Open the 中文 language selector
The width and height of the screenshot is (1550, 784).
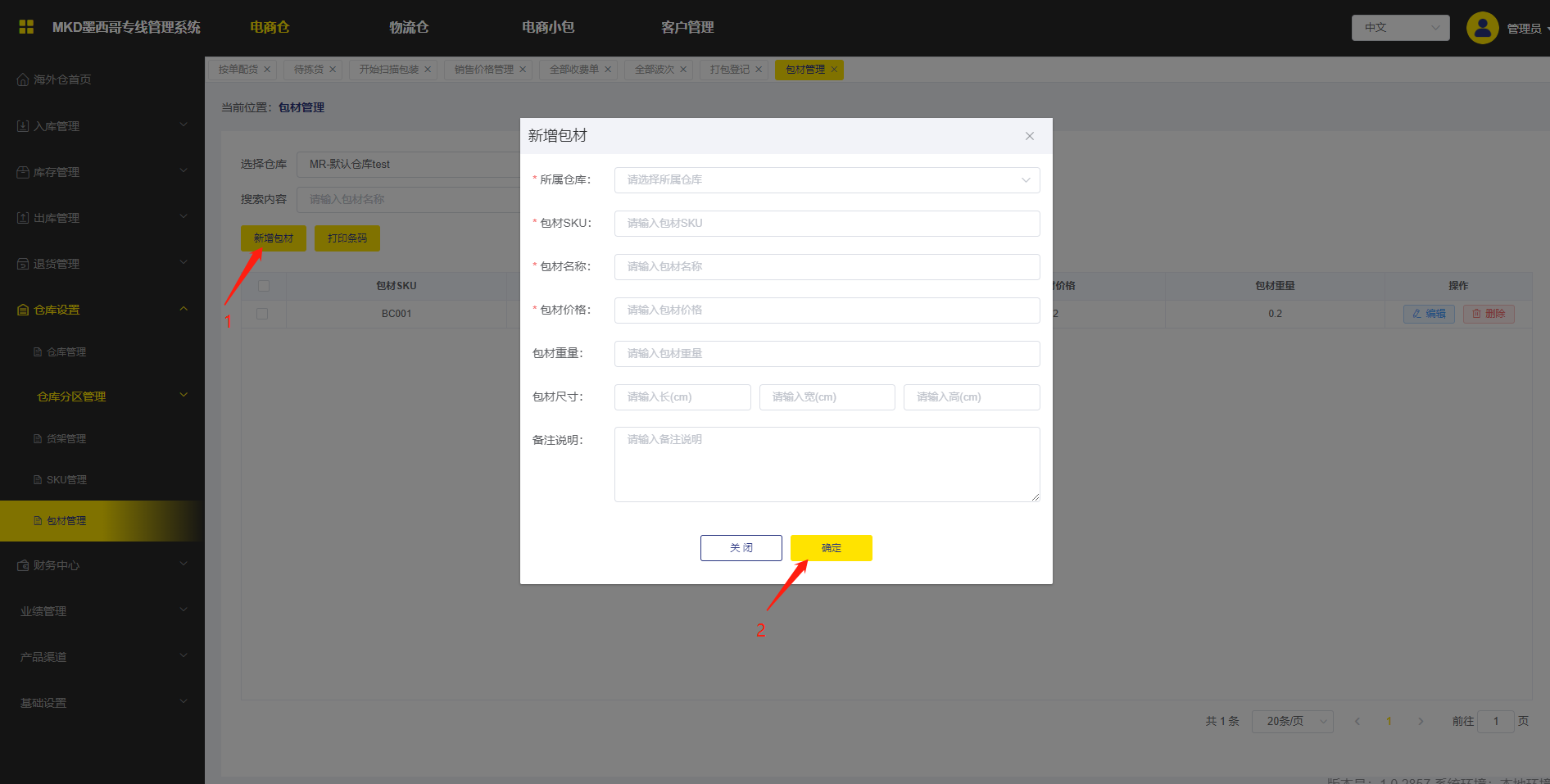(1399, 28)
